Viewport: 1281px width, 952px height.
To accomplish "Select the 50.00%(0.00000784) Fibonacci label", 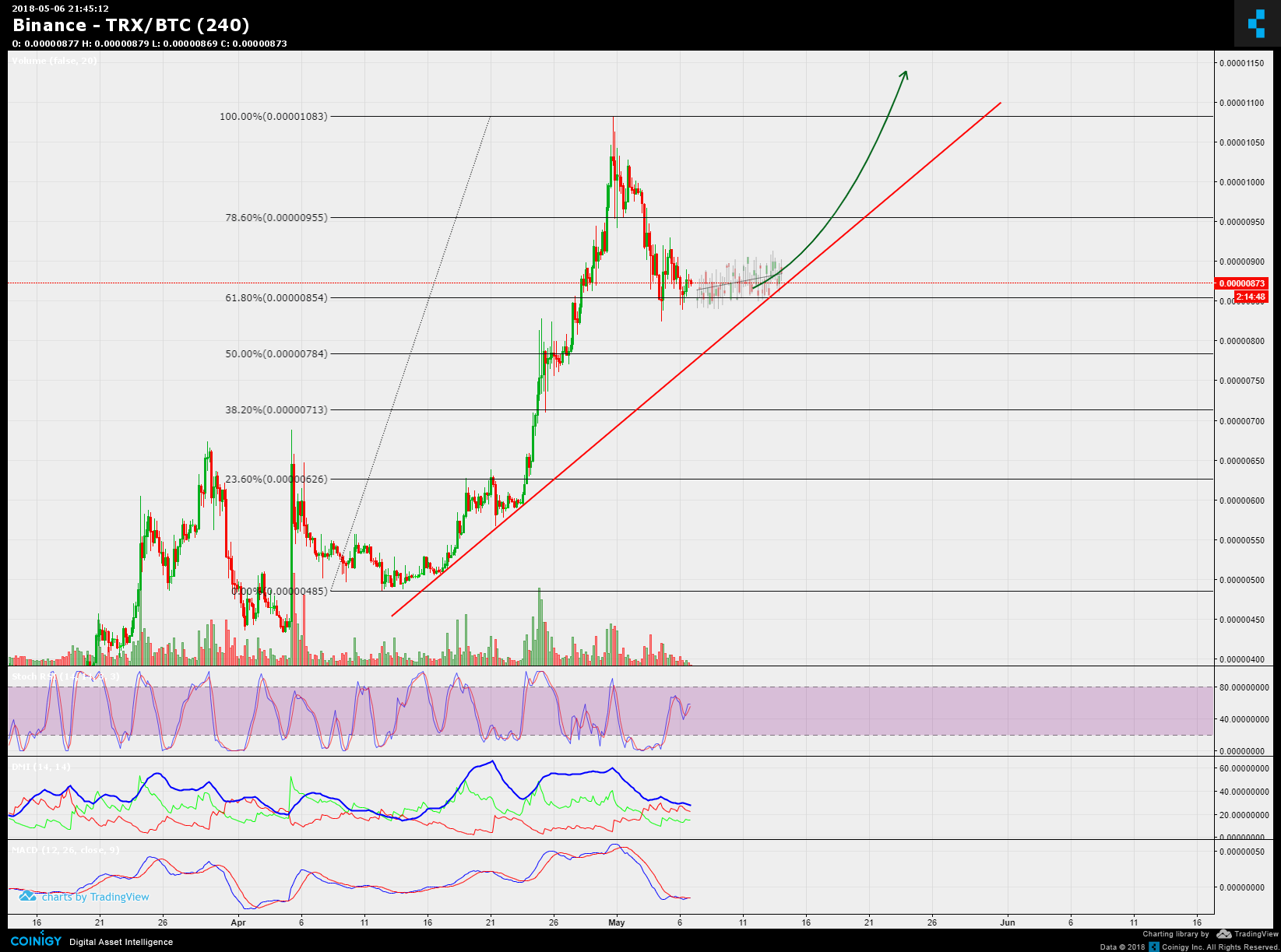I will coord(276,353).
